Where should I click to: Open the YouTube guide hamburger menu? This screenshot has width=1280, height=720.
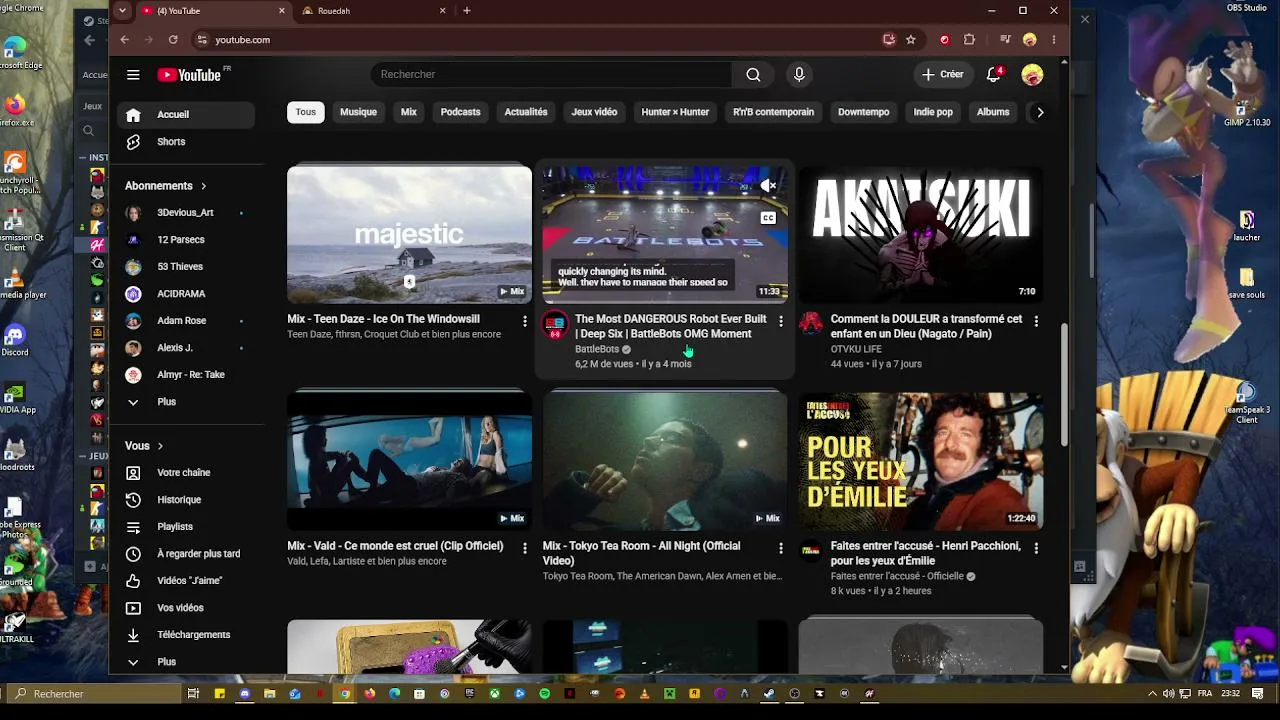pyautogui.click(x=133, y=75)
